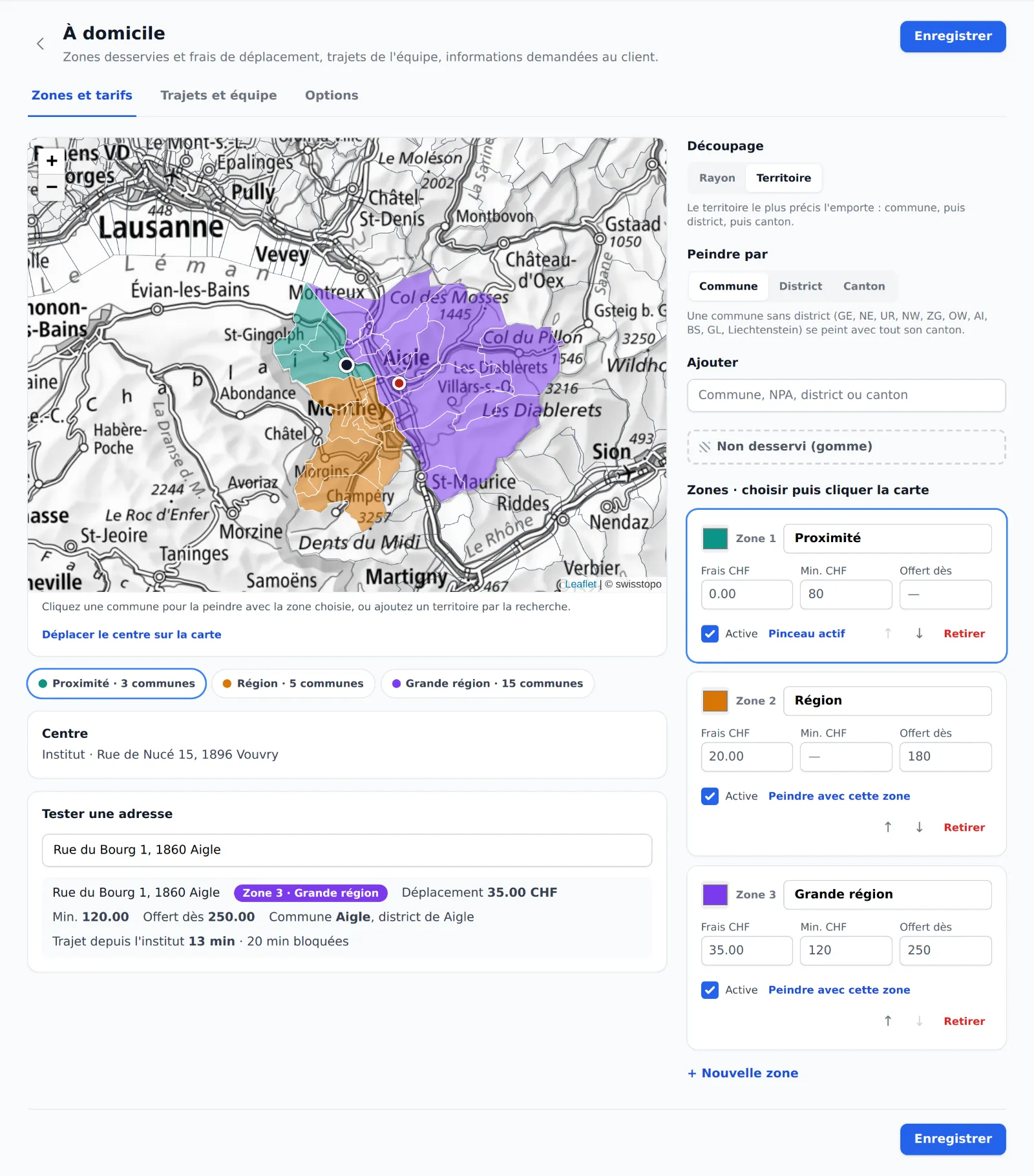
Task: Click the bottom Enregistrer button
Action: pos(953,1139)
